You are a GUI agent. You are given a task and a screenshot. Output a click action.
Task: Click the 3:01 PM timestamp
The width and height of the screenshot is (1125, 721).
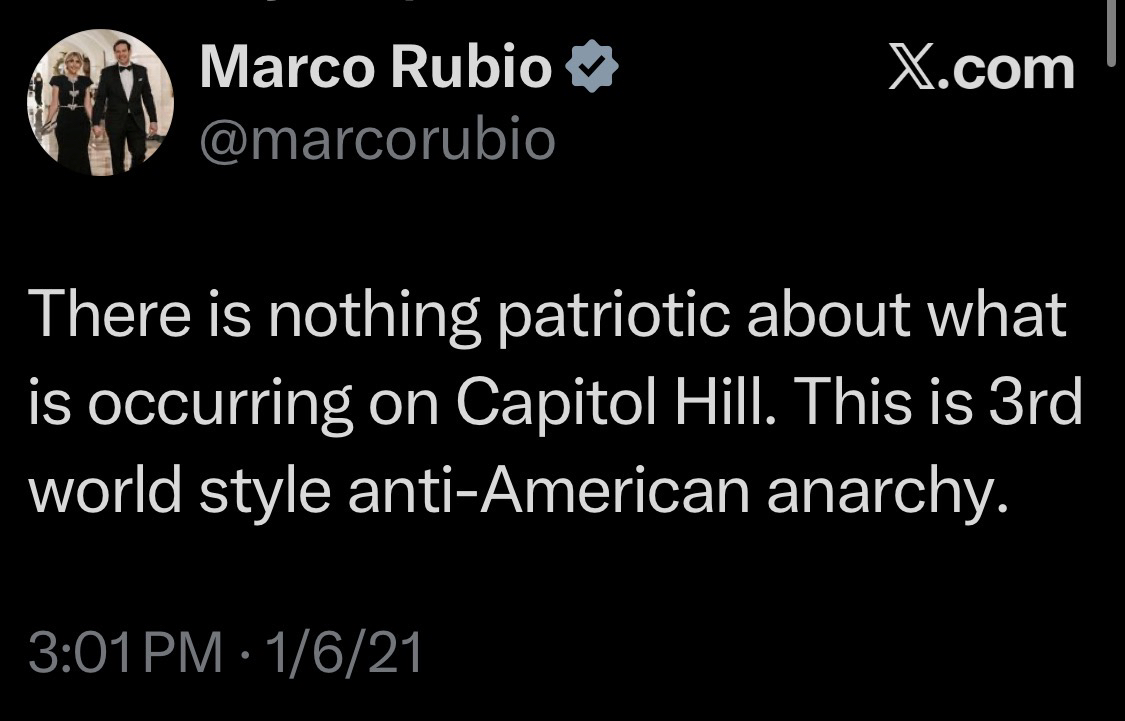coord(126,655)
